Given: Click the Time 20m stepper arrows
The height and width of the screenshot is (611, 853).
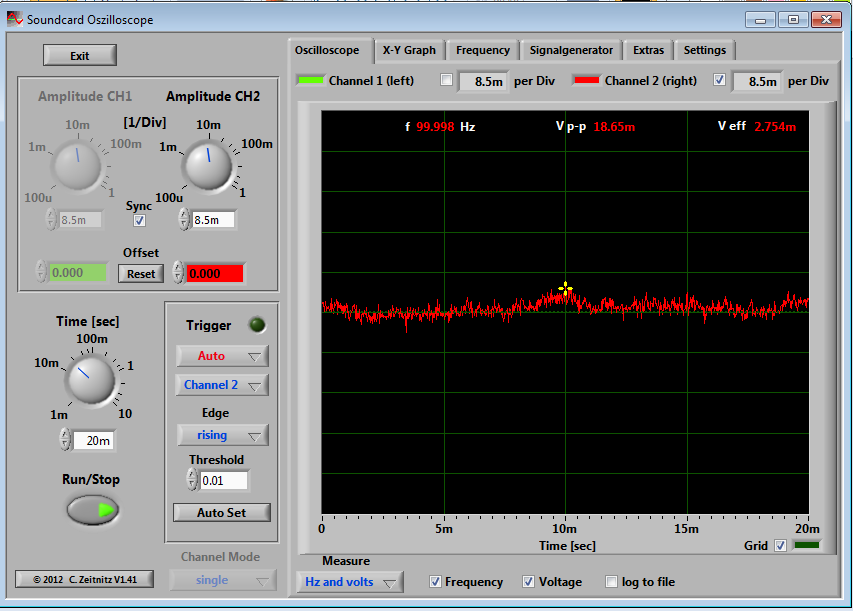Looking at the screenshot, I should coord(65,440).
